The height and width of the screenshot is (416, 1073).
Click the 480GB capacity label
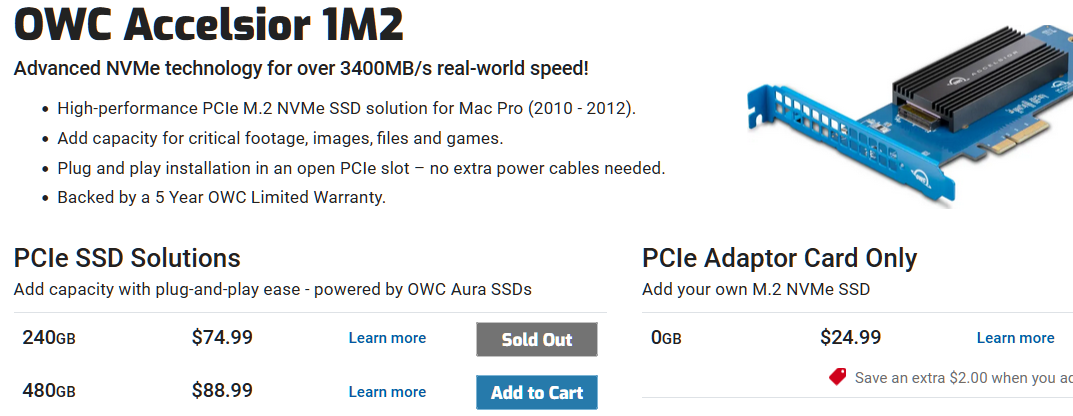49,391
